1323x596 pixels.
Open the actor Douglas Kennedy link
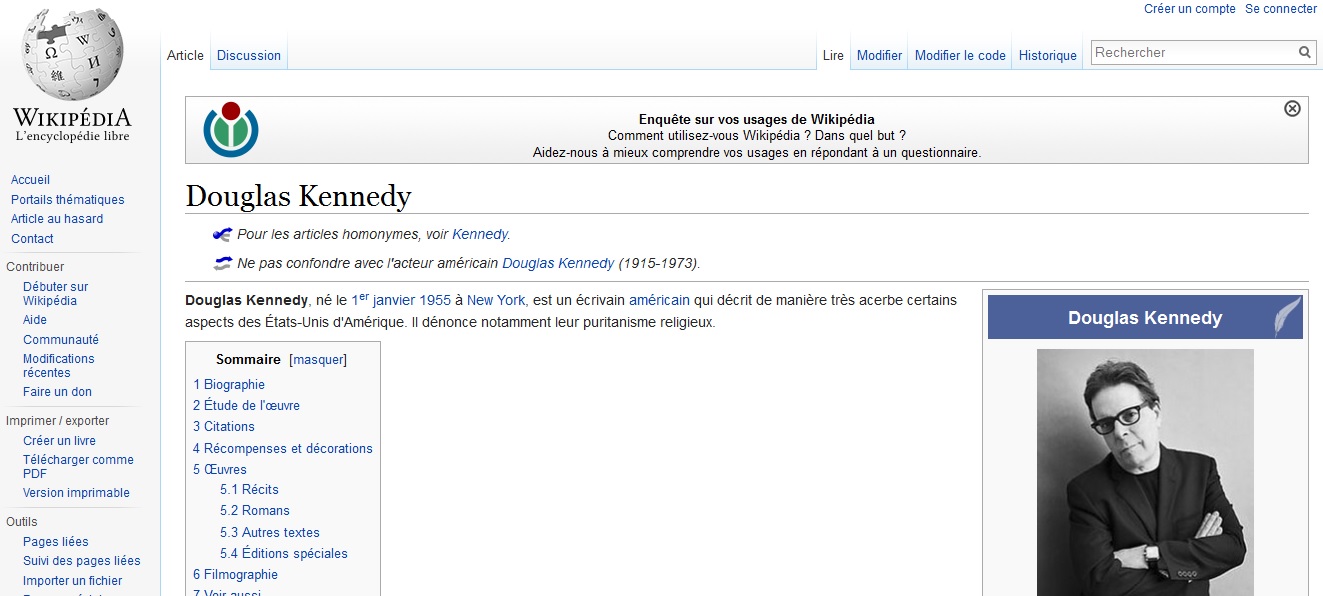(x=558, y=263)
